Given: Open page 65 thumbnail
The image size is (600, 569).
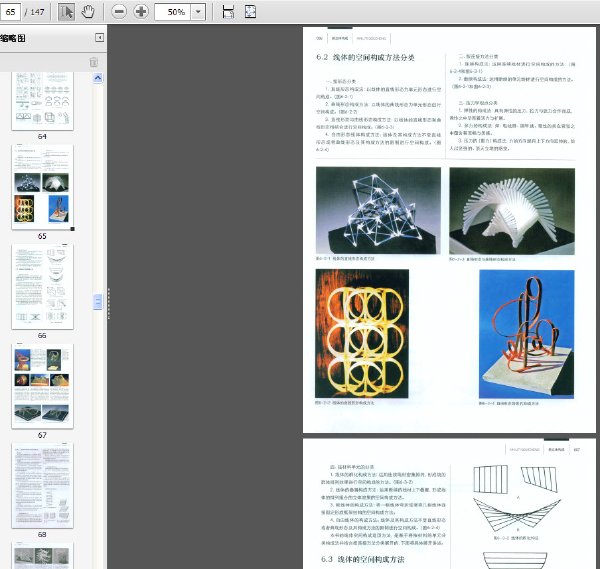Looking at the screenshot, I should pos(42,187).
